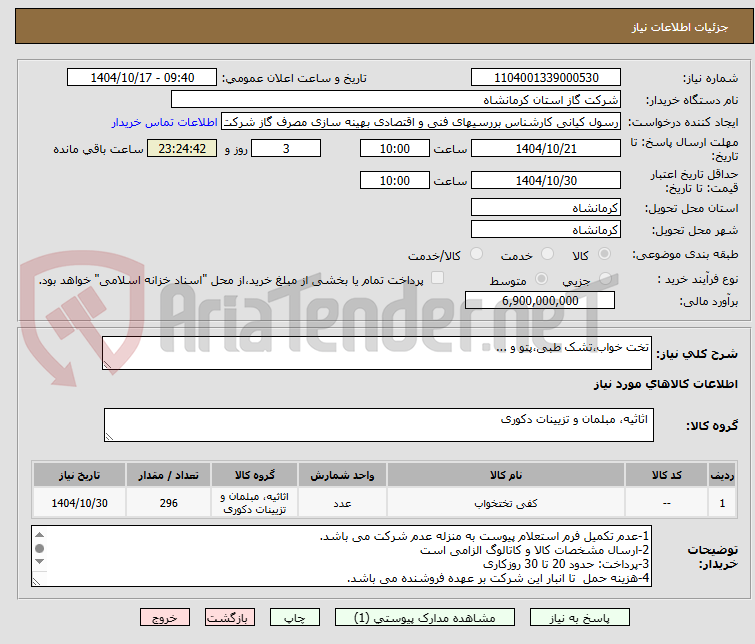The width and height of the screenshot is (755, 644).
Task: Click the financial estimate field 6,900,000,000
Action: pos(540,301)
